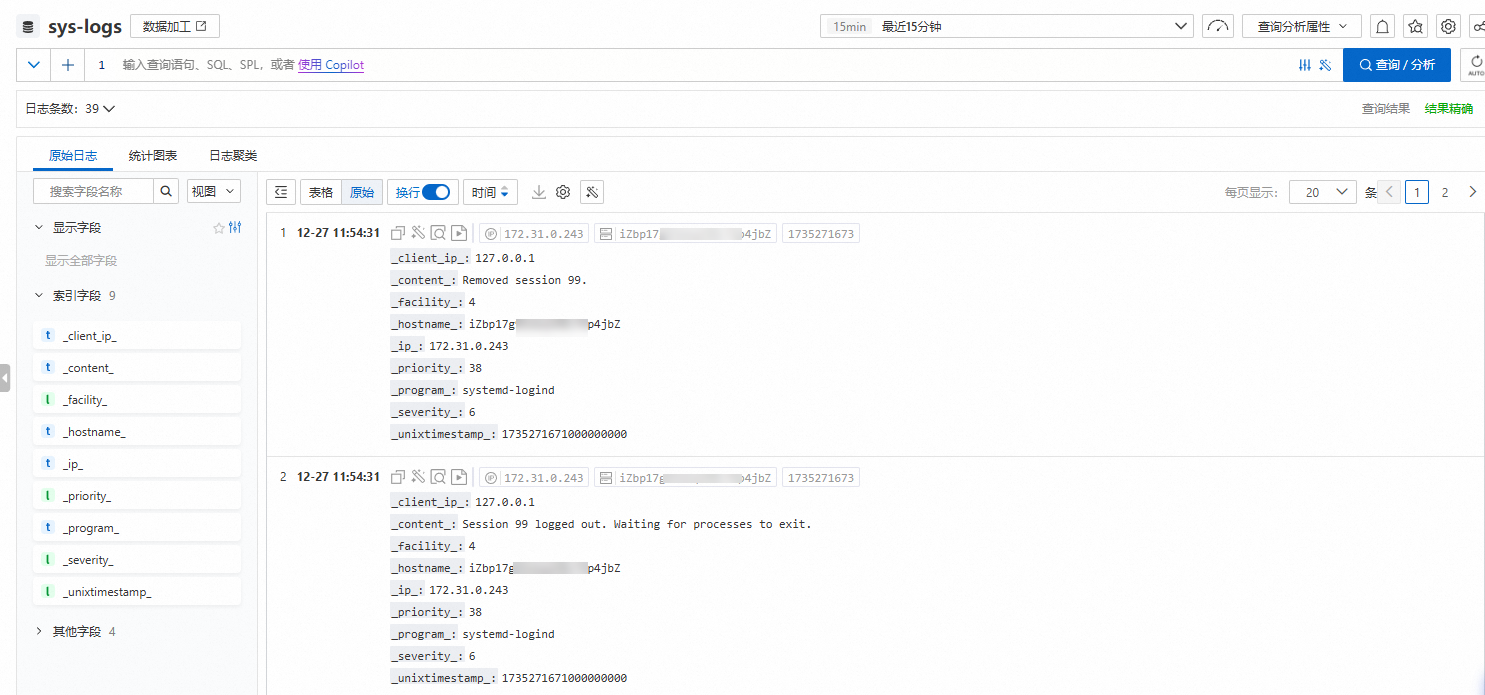Copy log entry 1 with copy icon
This screenshot has width=1485, height=695.
click(x=398, y=233)
